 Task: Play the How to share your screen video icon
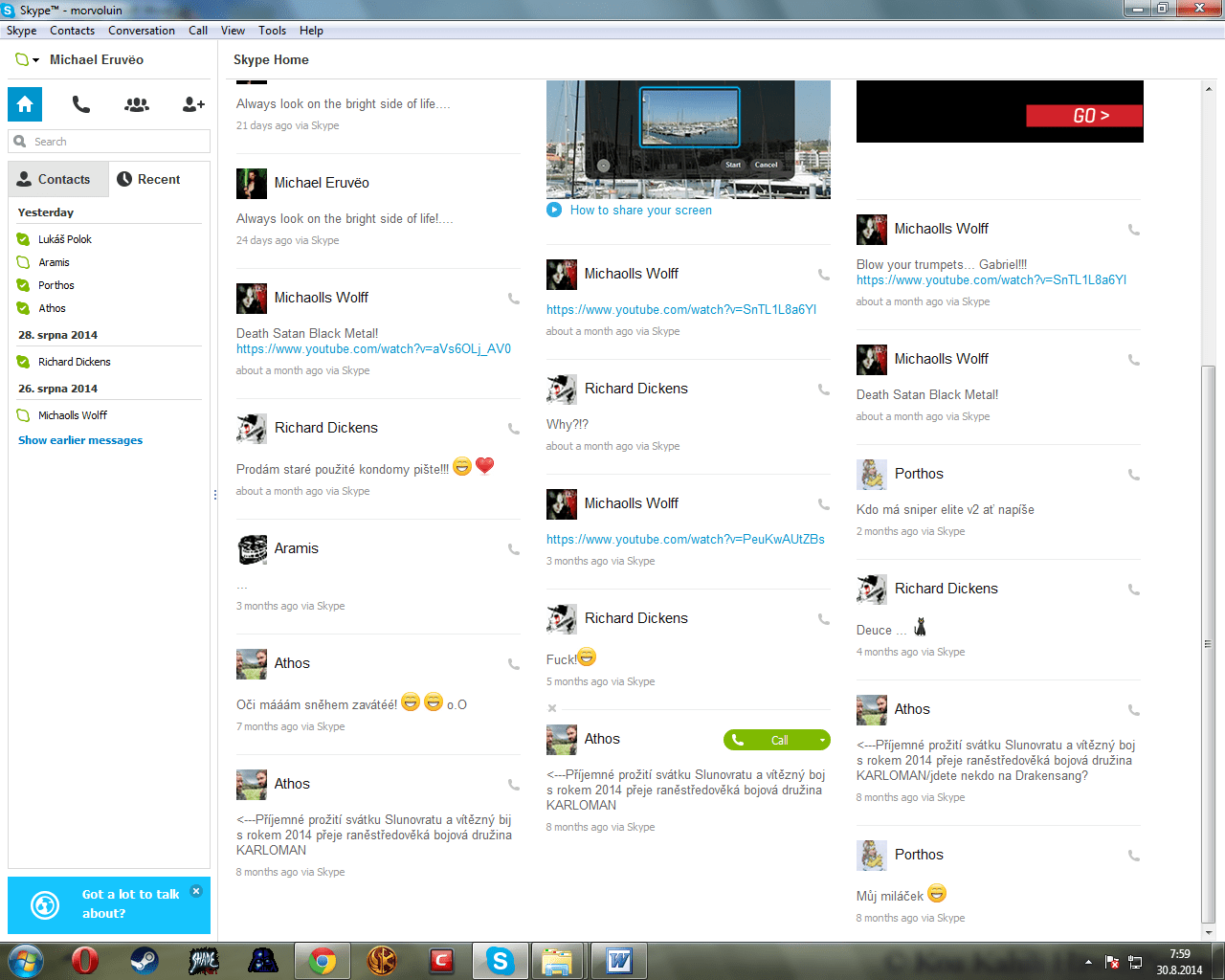point(554,210)
